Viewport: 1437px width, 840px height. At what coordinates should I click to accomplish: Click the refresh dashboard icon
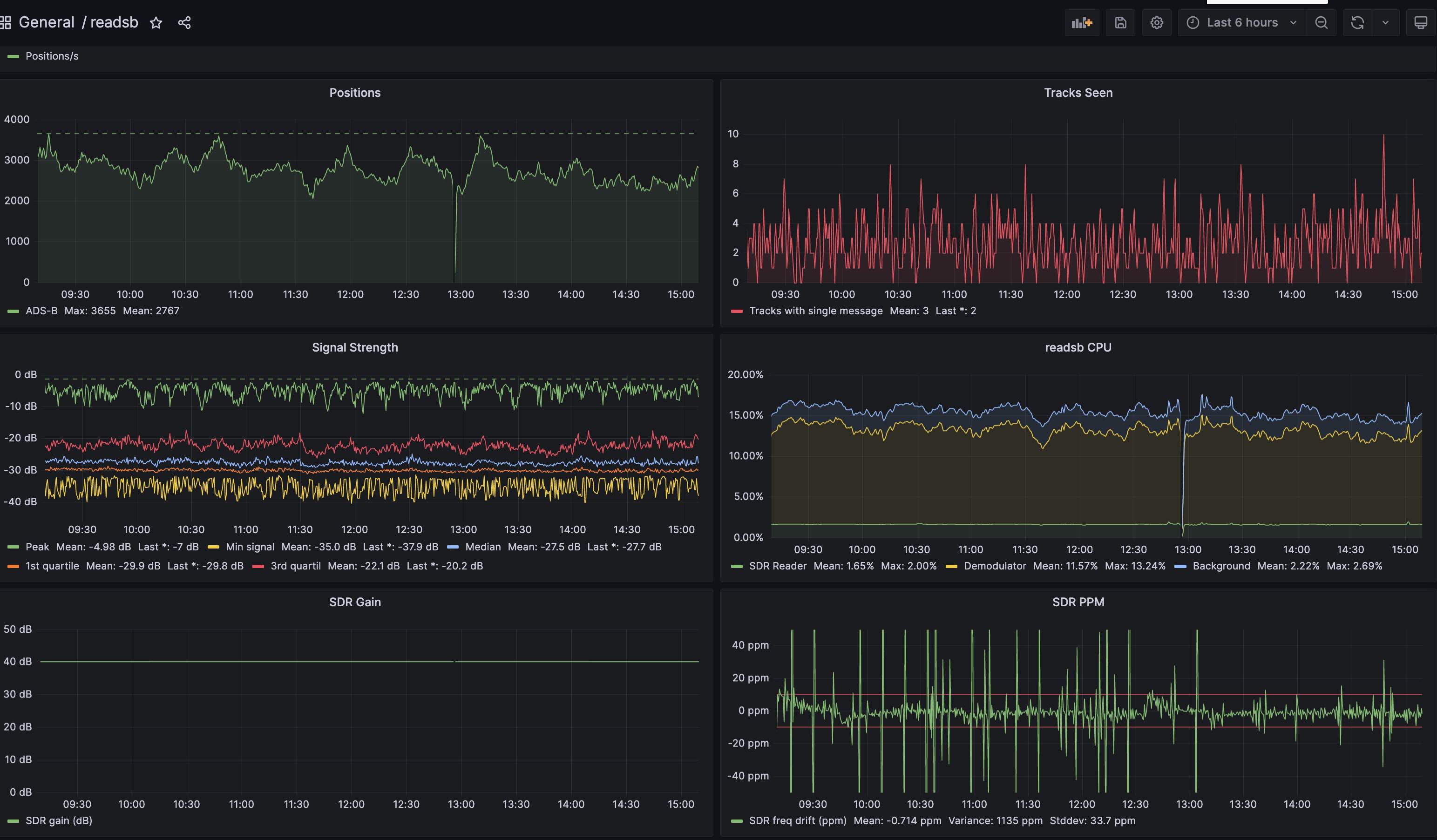tap(1357, 23)
